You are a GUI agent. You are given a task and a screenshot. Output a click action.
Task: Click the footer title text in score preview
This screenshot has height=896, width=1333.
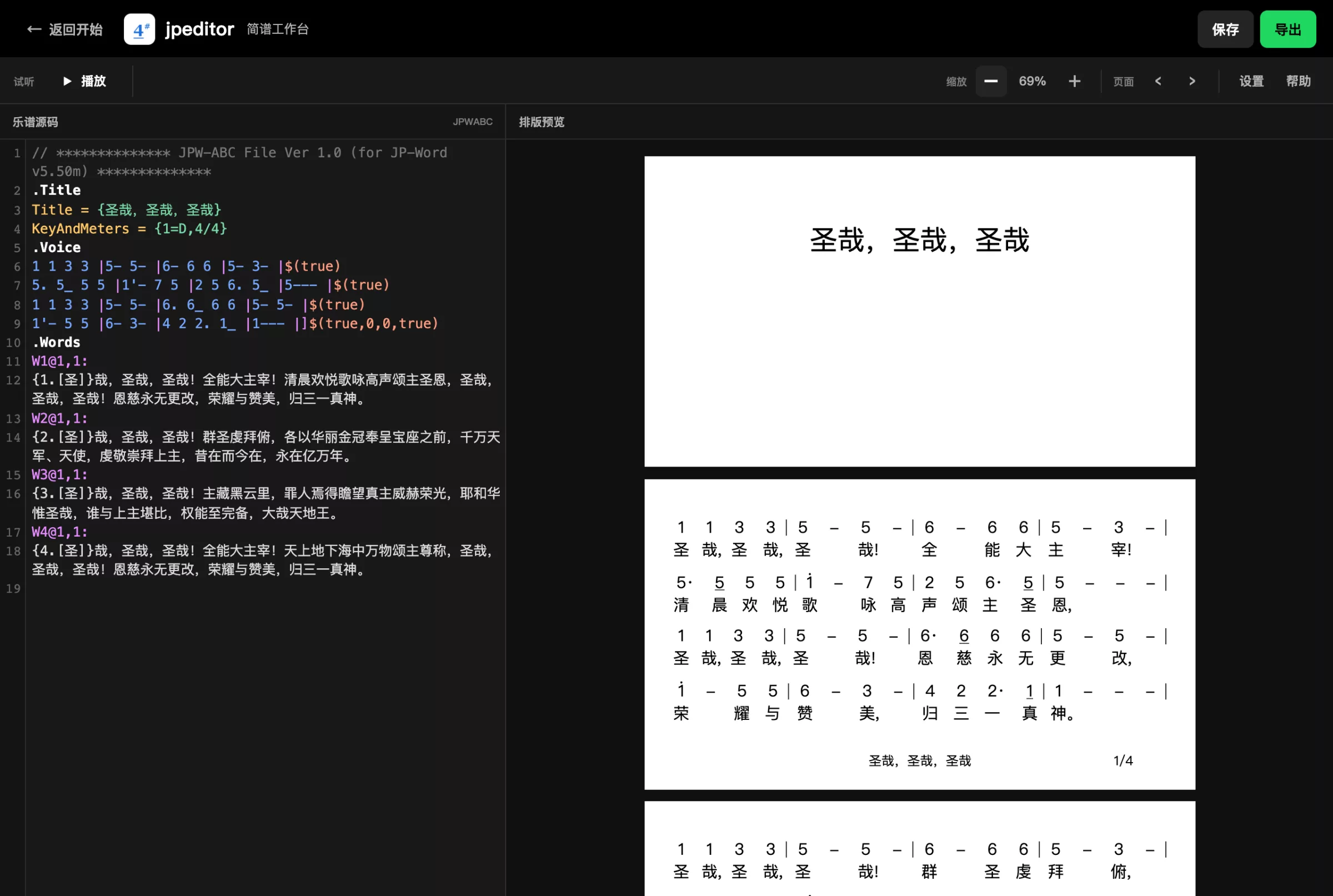[x=919, y=760]
